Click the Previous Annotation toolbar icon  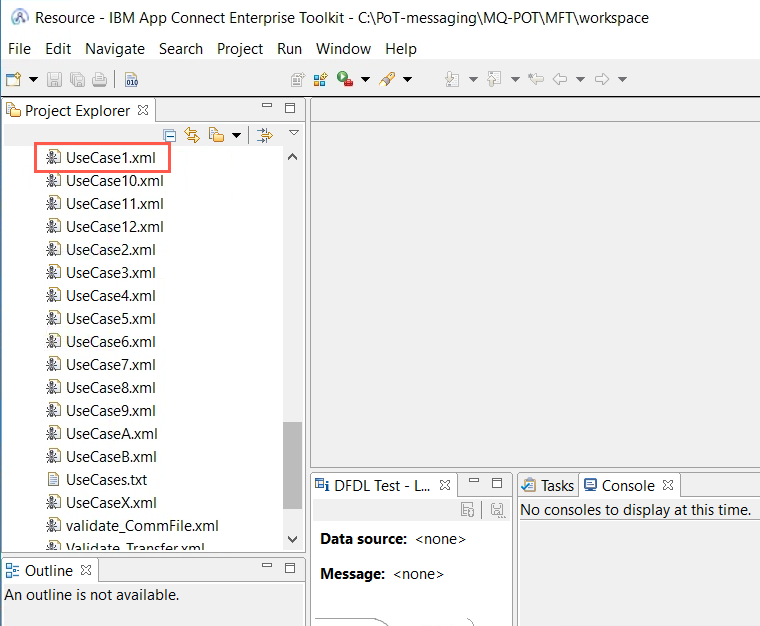coord(494,79)
